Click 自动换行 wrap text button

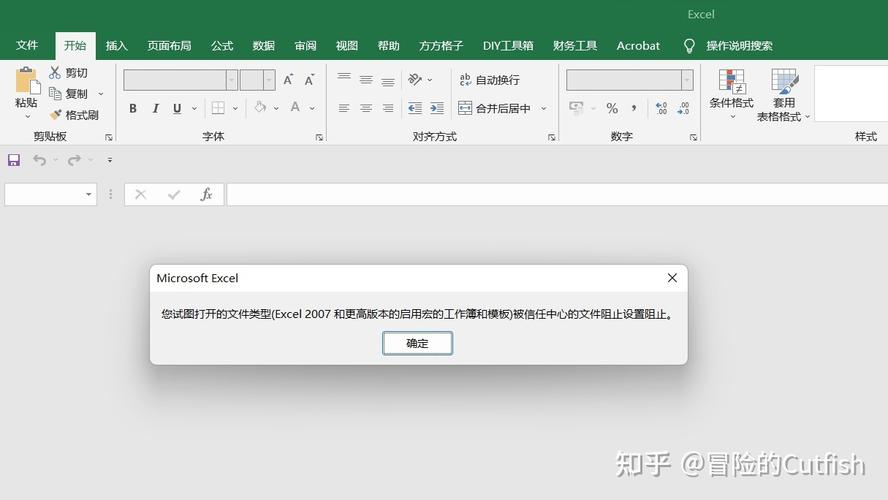(x=489, y=80)
